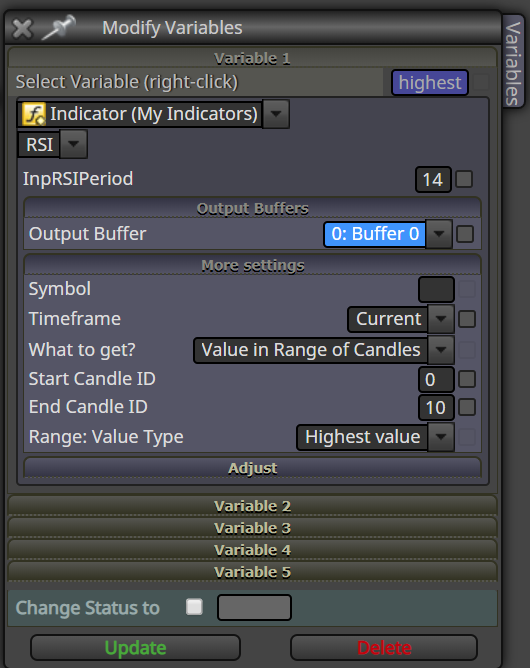Enable the Change Status to checkbox

point(194,607)
